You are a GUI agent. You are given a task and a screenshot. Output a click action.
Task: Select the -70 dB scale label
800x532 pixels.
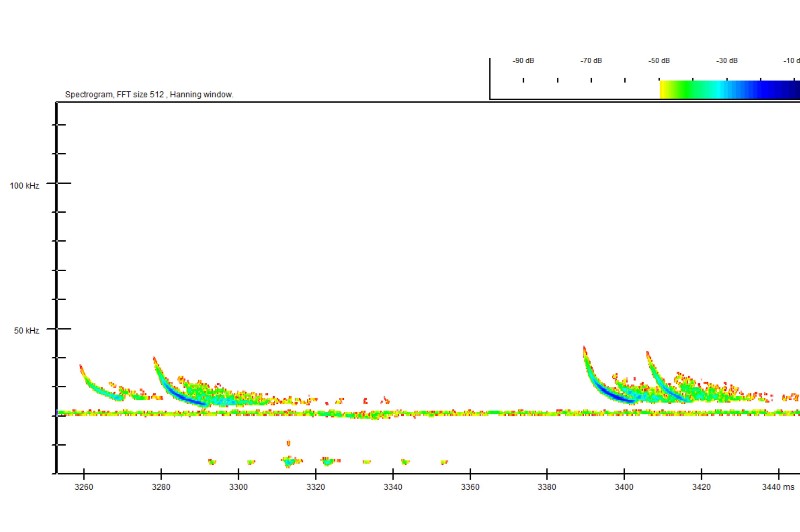click(x=591, y=61)
